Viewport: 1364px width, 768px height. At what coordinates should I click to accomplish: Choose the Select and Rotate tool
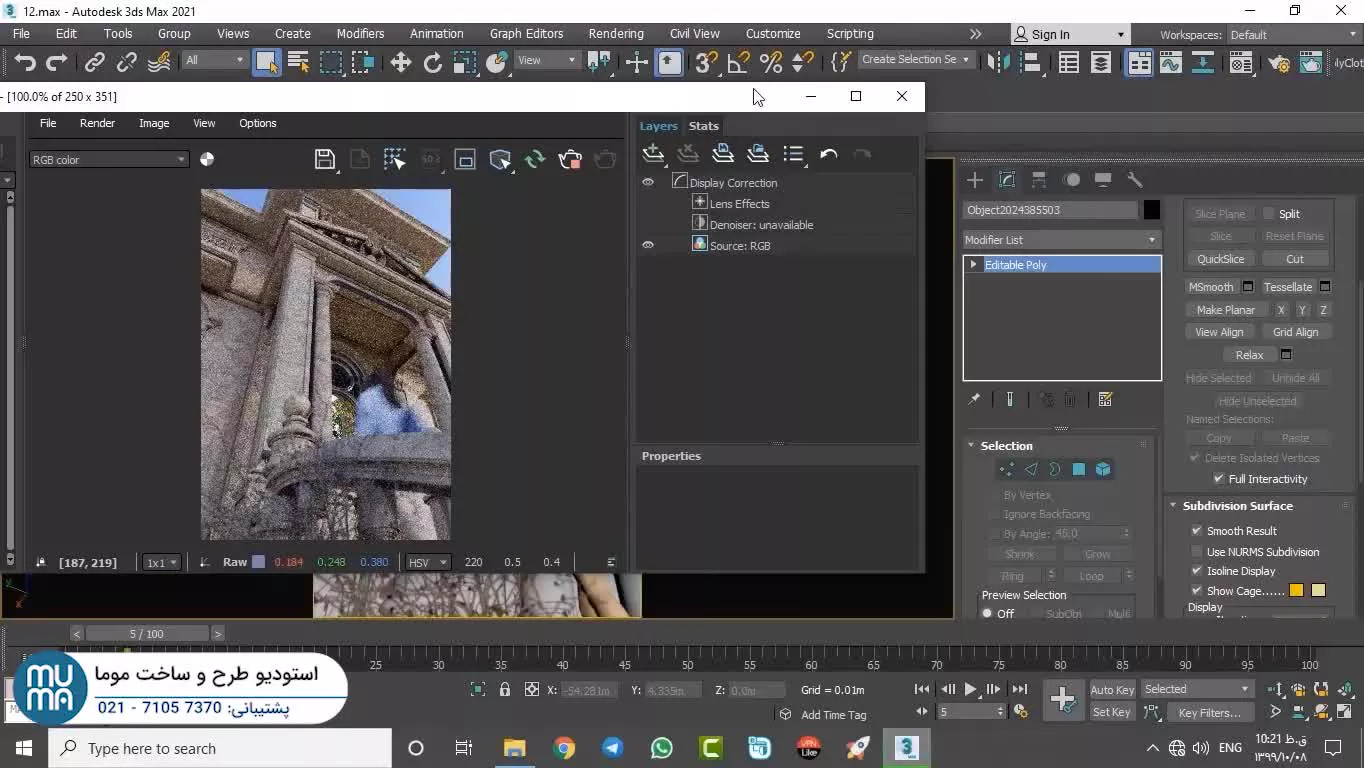tap(432, 63)
